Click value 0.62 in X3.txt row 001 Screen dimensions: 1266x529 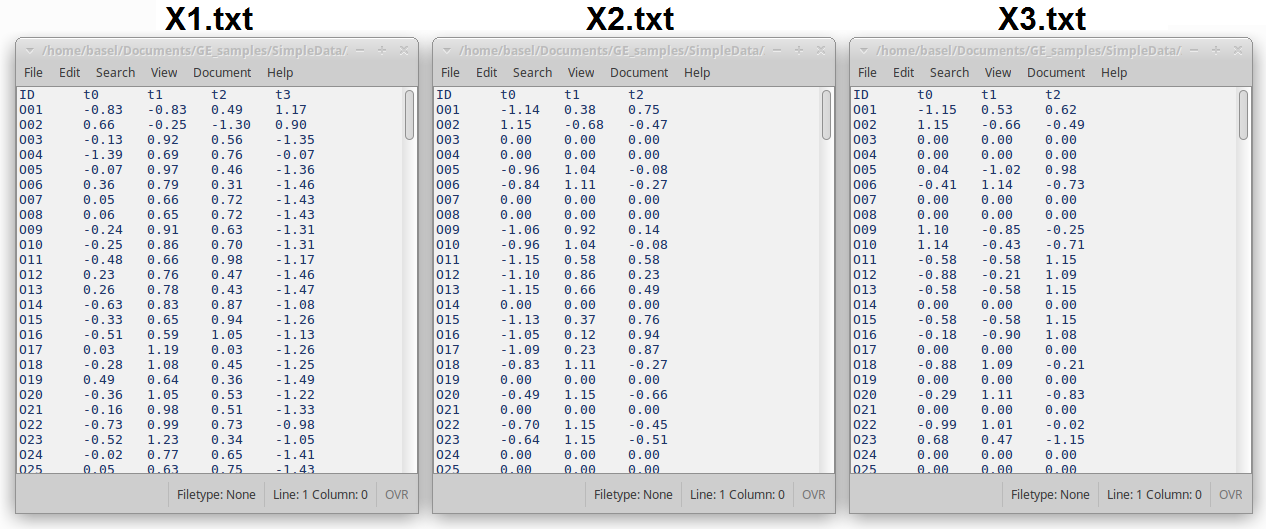pos(1061,110)
